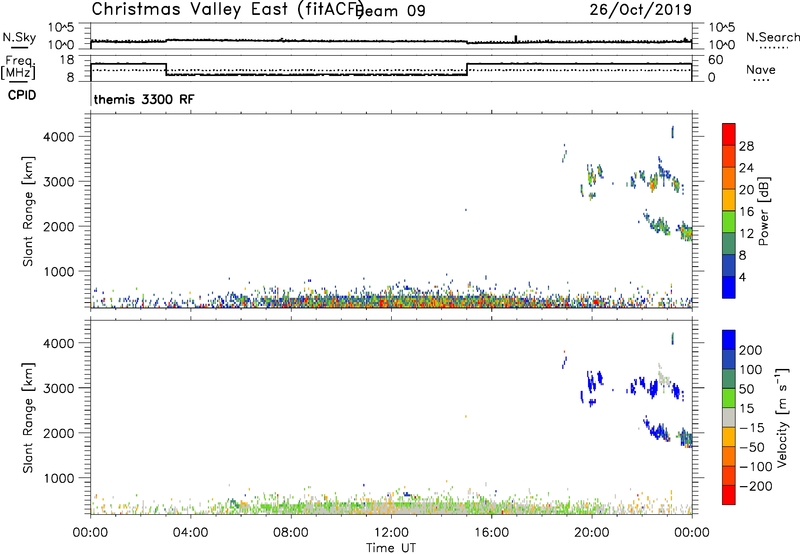Pick the bright blue 0–4 dB Power segment
800x554 pixels.
coord(729,287)
